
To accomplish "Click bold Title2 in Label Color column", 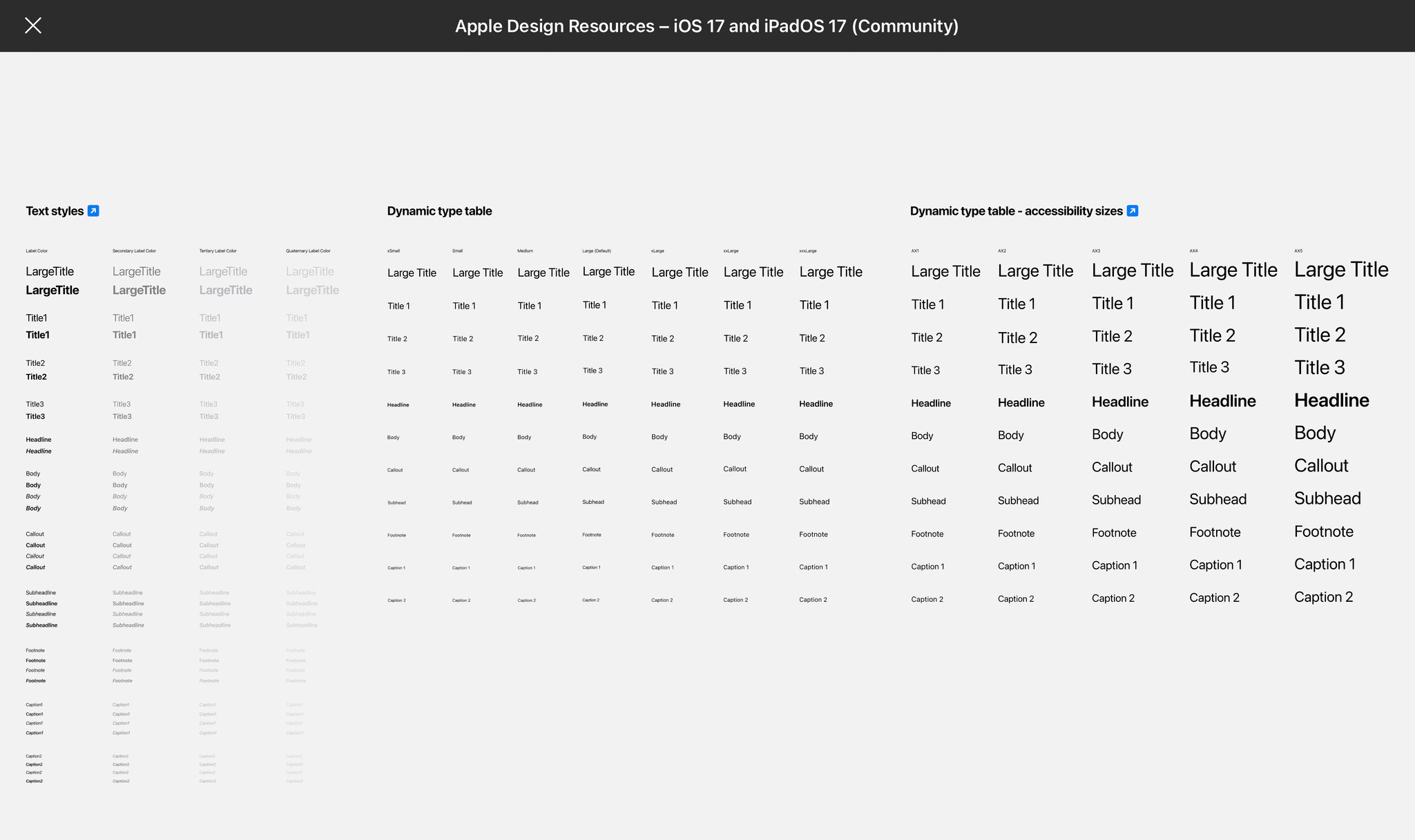I will [36, 377].
